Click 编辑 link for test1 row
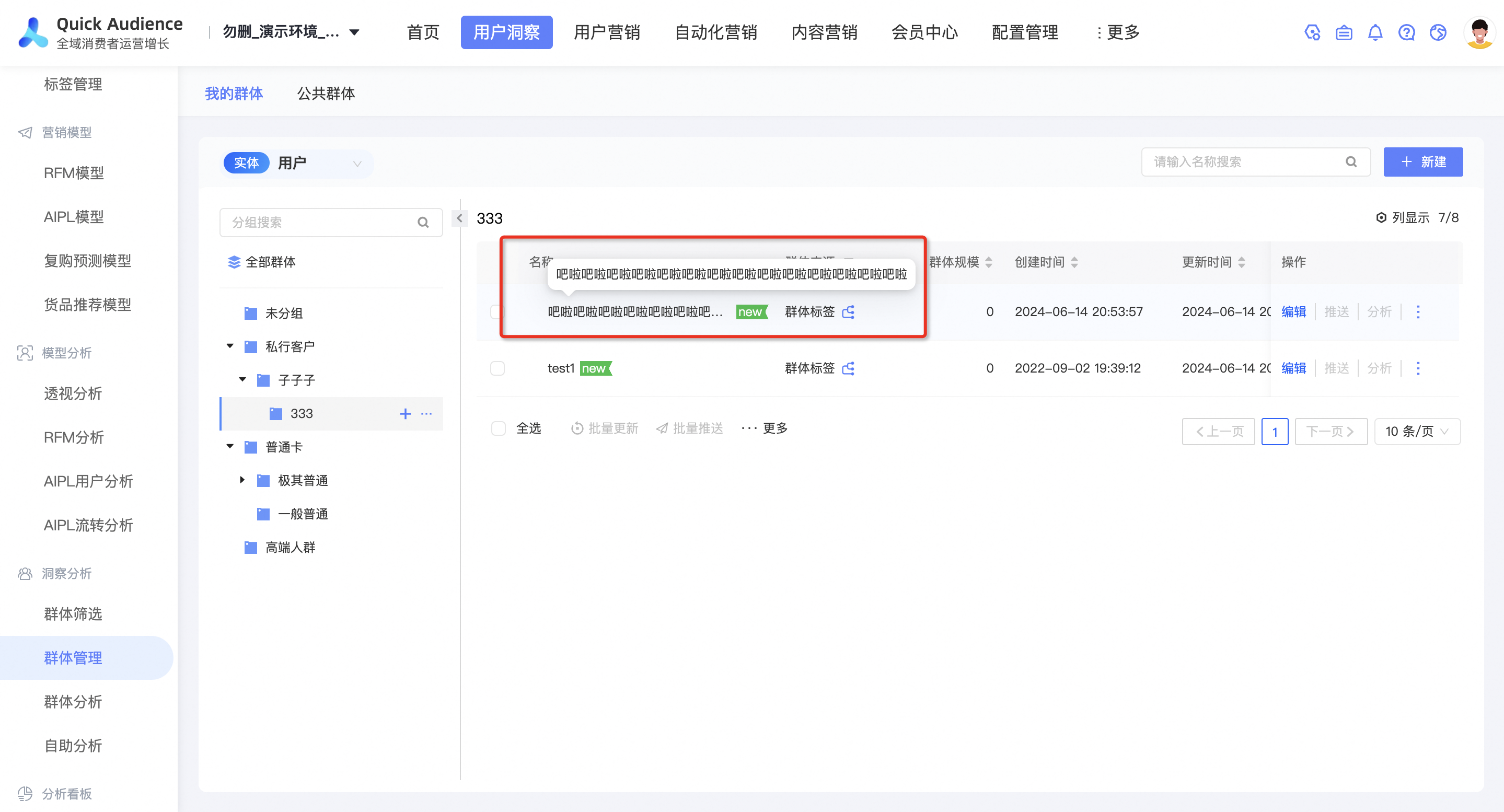Image resolution: width=1504 pixels, height=812 pixels. 1293,368
